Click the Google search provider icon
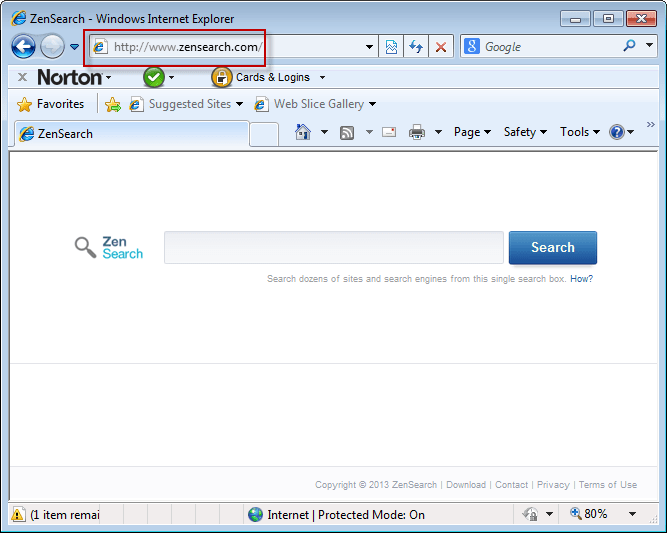This screenshot has height=533, width=667. point(472,46)
